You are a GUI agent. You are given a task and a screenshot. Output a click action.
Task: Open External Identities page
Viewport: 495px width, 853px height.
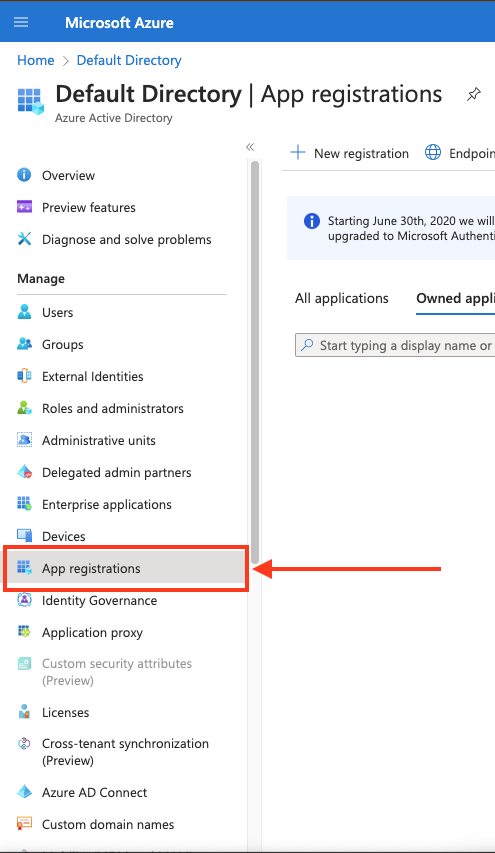(x=92, y=376)
